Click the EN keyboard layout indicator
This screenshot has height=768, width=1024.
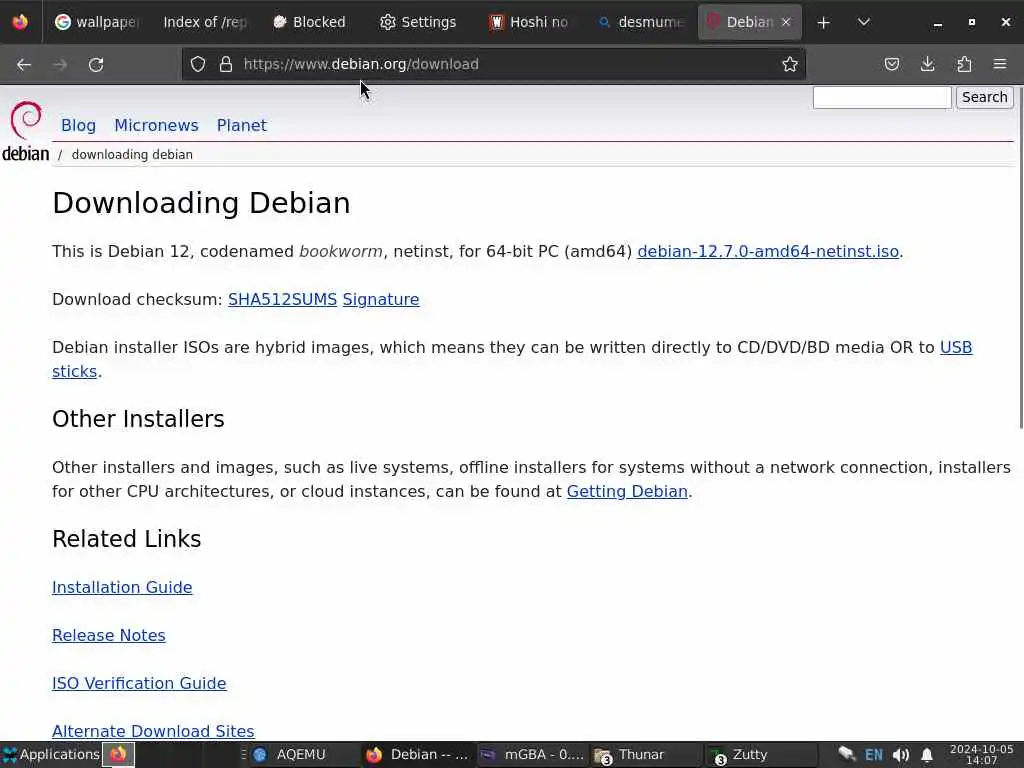874,755
